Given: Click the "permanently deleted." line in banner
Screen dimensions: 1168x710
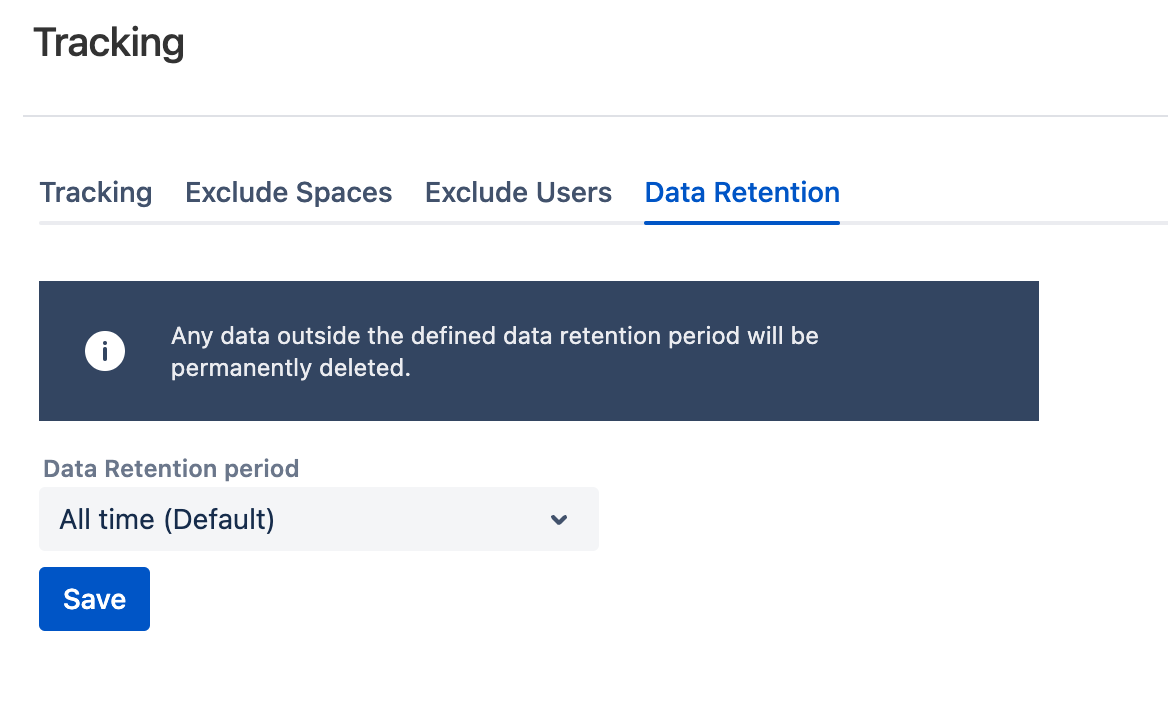Looking at the screenshot, I should pos(291,368).
